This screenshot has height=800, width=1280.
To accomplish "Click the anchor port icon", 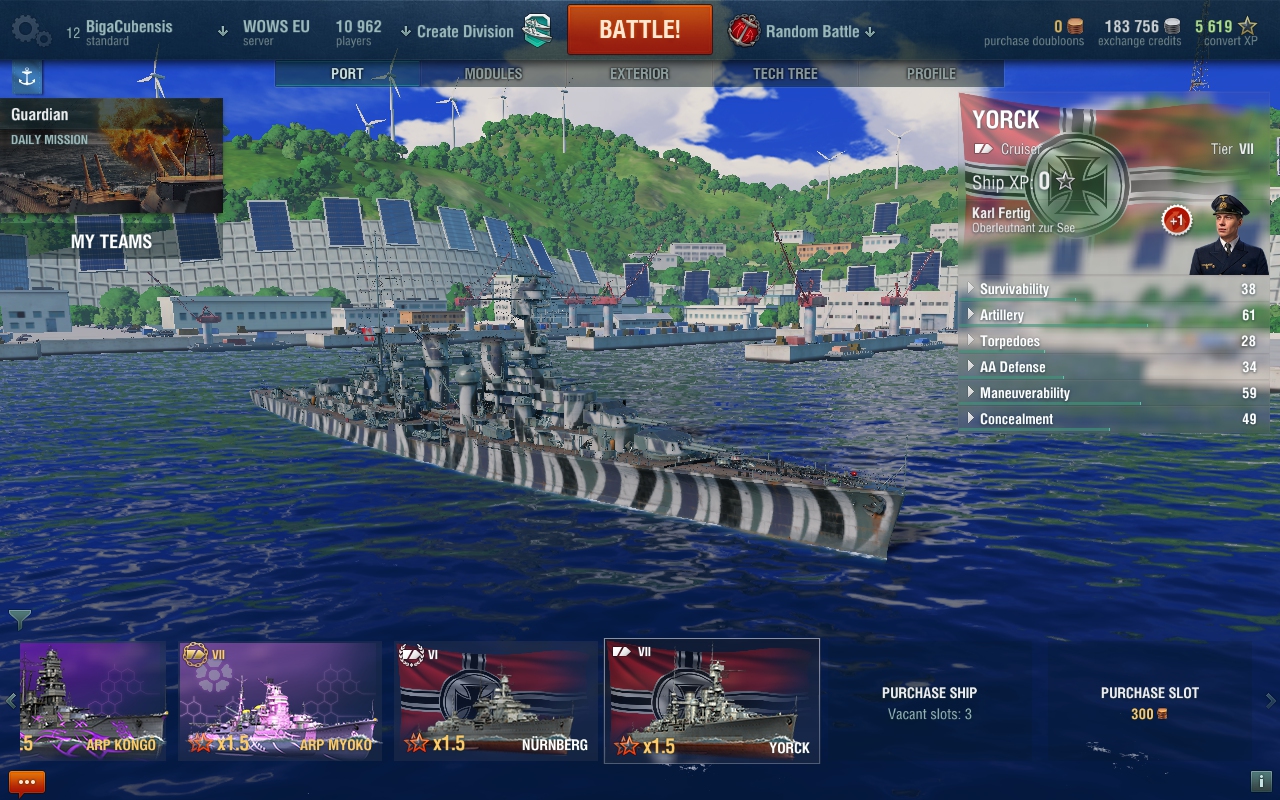I will pyautogui.click(x=27, y=77).
